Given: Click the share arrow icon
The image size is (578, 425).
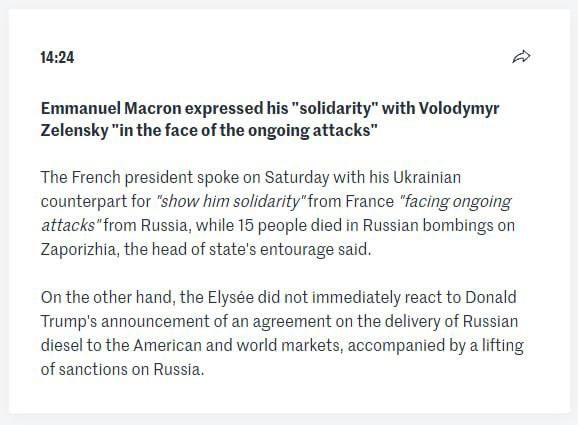Looking at the screenshot, I should coord(521,57).
